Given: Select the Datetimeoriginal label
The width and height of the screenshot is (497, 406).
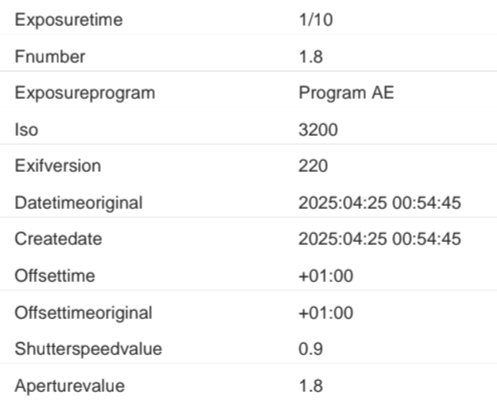Looking at the screenshot, I should (x=79, y=203).
